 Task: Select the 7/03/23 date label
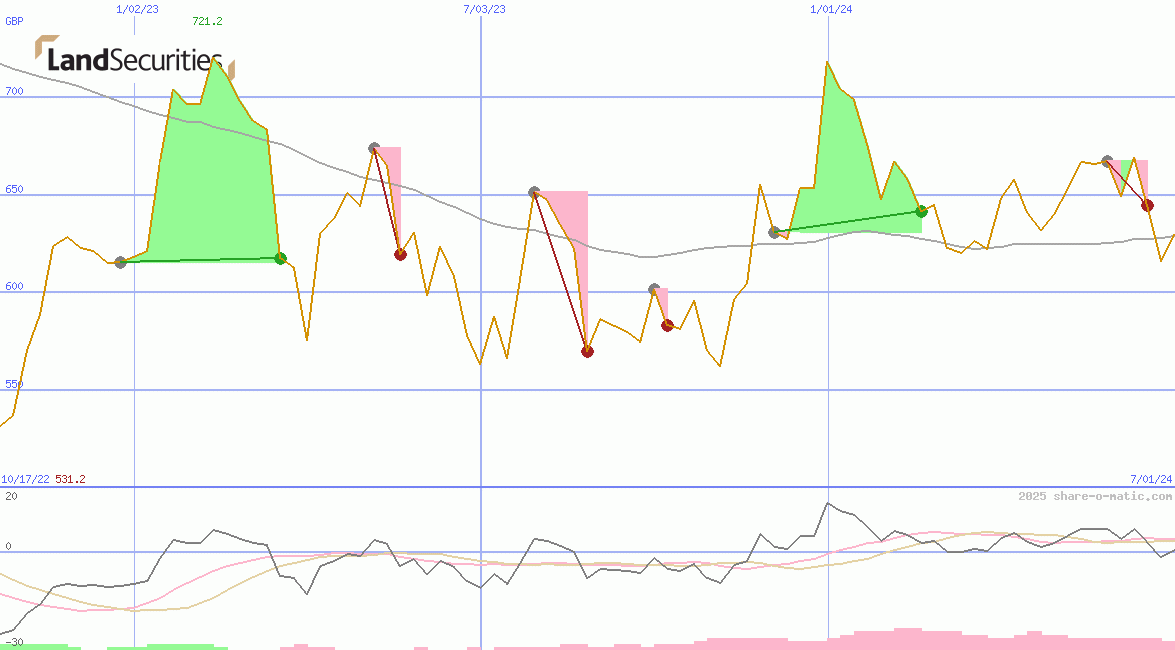pyautogui.click(x=484, y=9)
